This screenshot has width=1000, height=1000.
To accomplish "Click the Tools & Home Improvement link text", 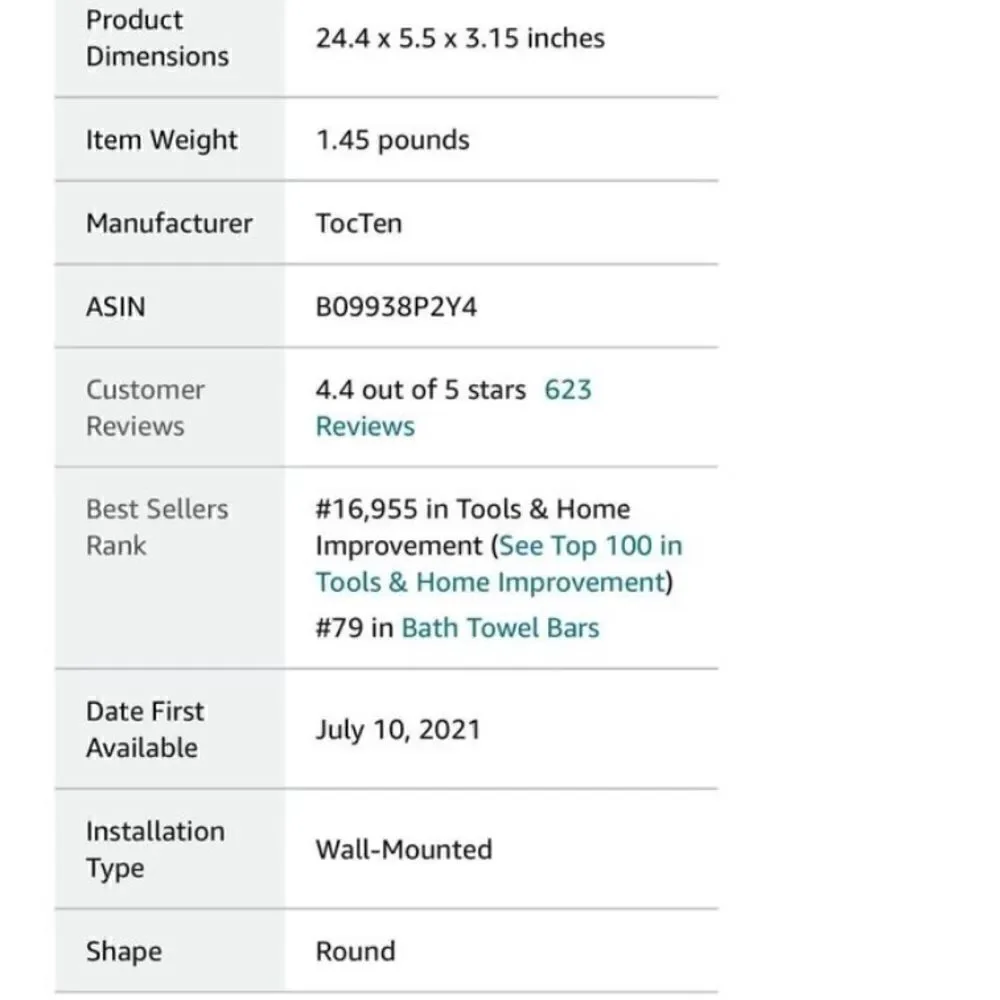I will click(491, 582).
